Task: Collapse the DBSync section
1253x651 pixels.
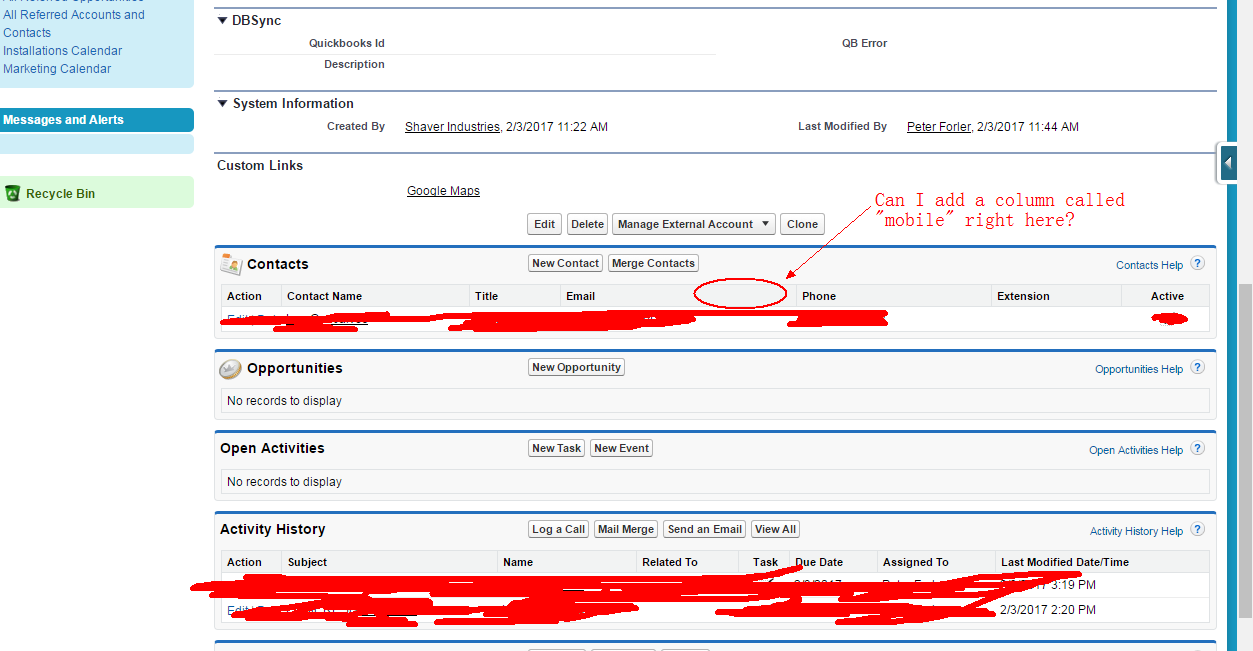Action: (223, 20)
